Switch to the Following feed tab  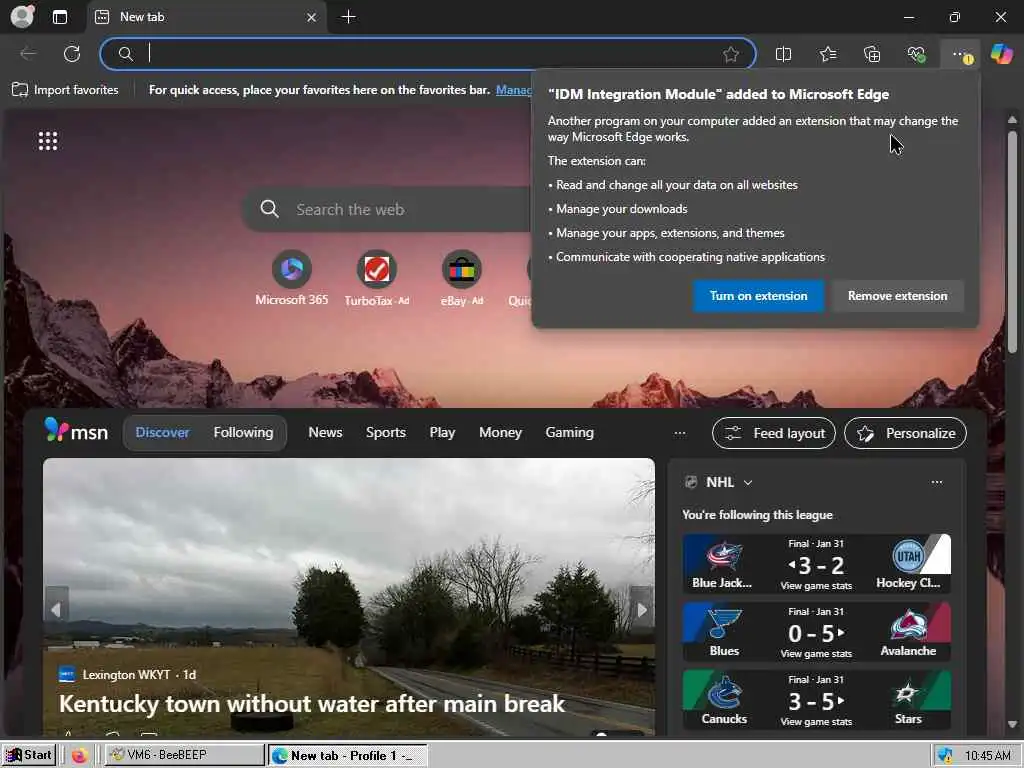pos(243,432)
